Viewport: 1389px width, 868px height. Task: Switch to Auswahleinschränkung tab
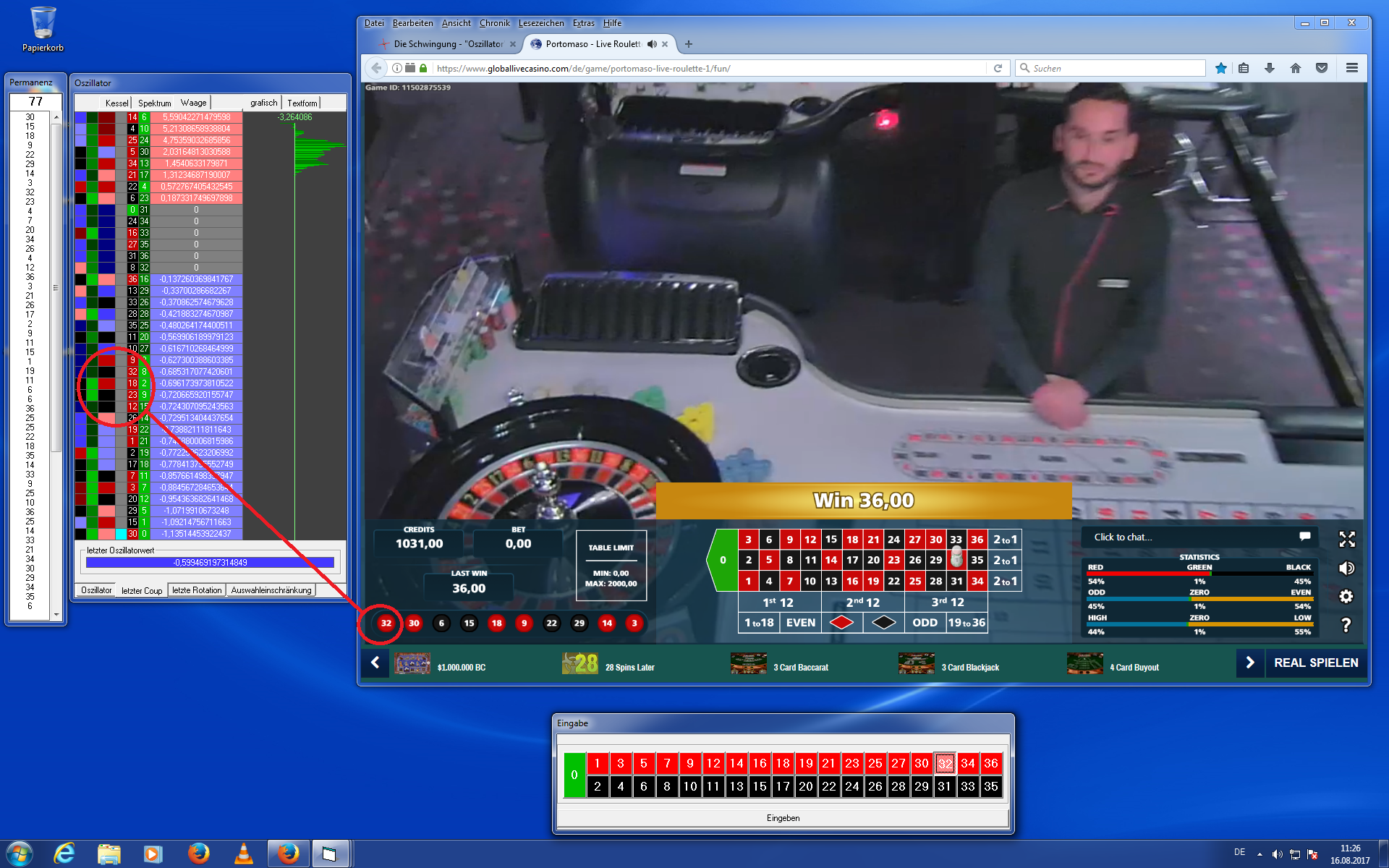pyautogui.click(x=271, y=590)
